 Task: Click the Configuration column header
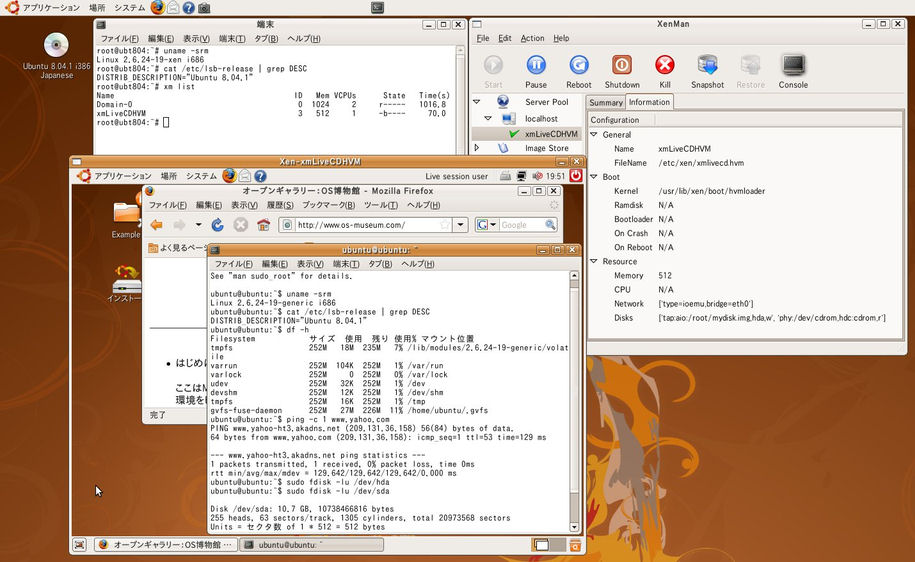pos(621,120)
